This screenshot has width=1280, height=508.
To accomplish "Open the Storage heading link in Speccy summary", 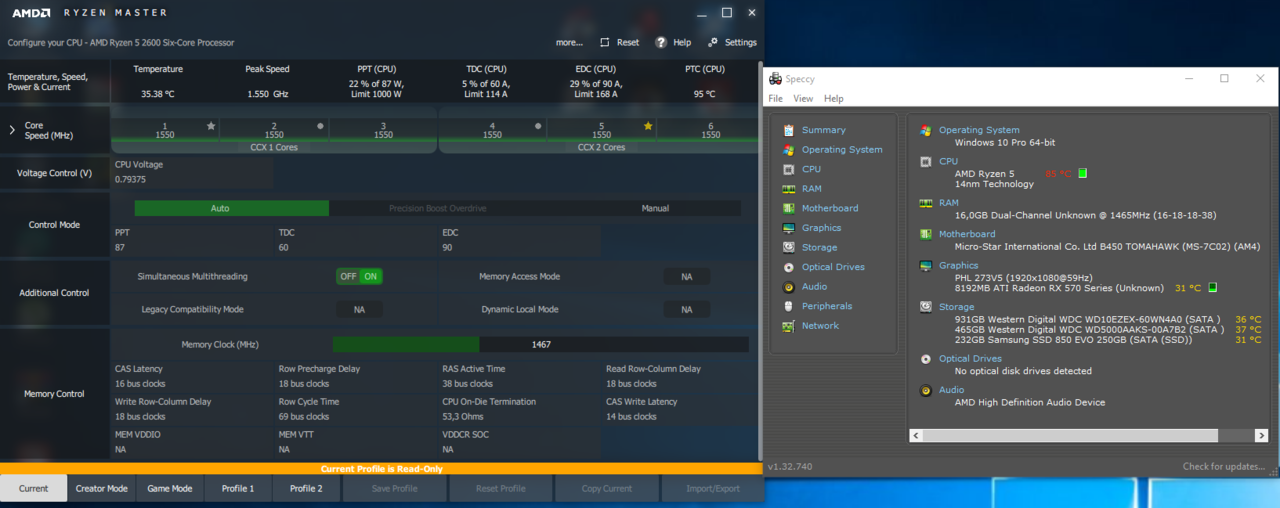I will click(x=956, y=307).
